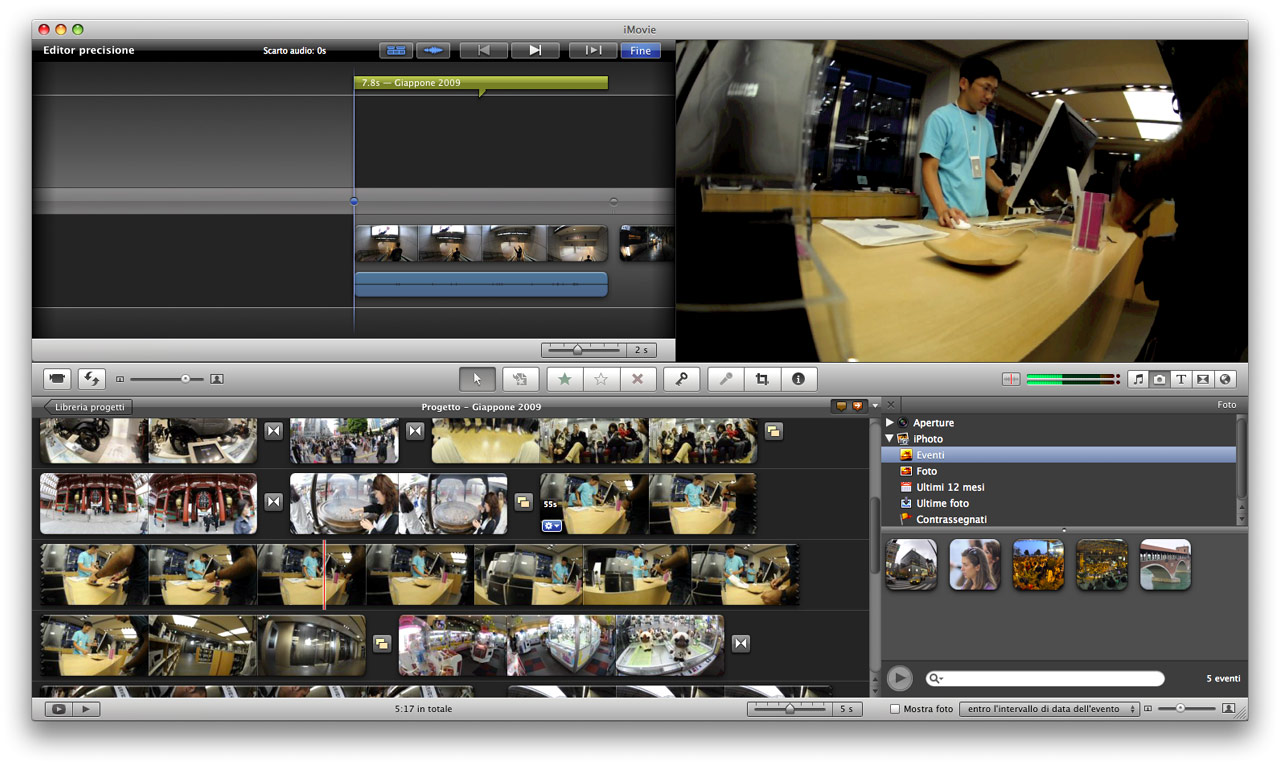Click the camera import button
This screenshot has width=1280, height=765.
58,379
